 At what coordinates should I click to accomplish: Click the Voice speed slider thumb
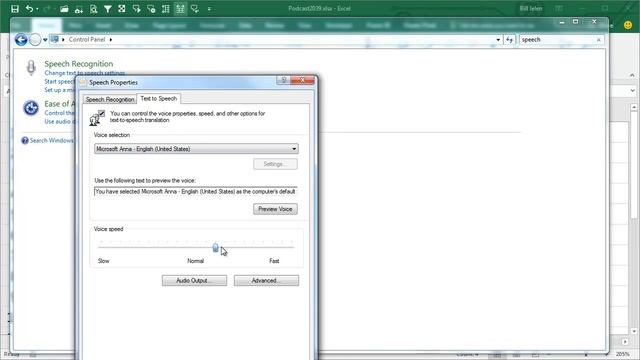tap(216, 247)
